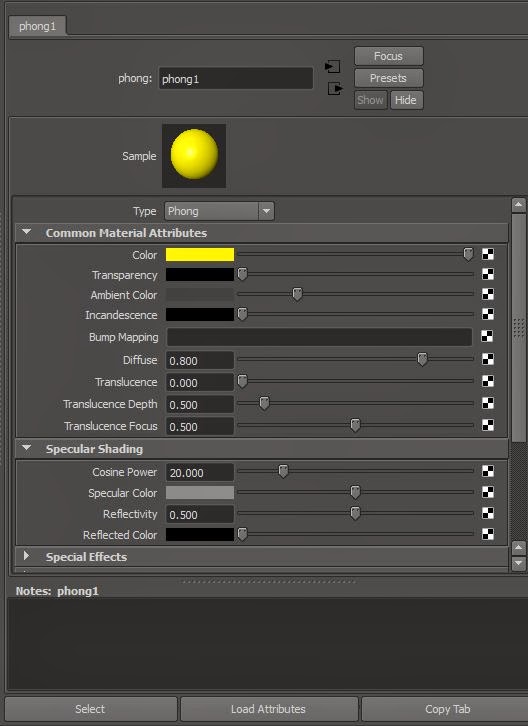
Task: Open texture map button for Translucence Depth
Action: [488, 403]
